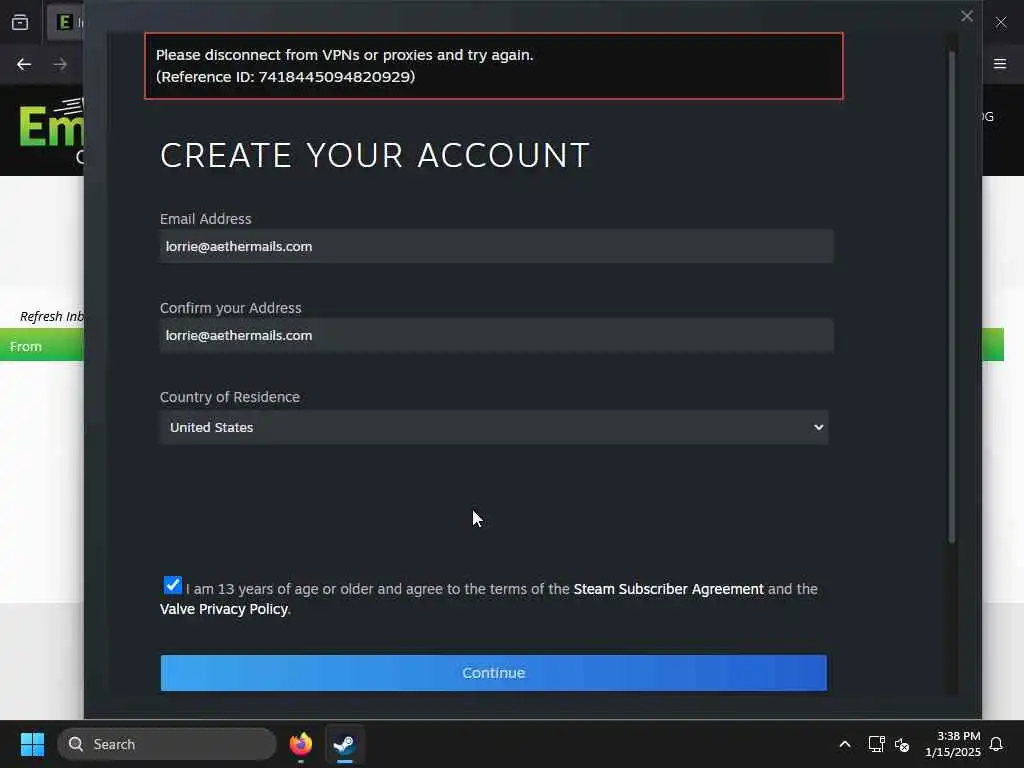Open Steam from the taskbar

(x=344, y=744)
